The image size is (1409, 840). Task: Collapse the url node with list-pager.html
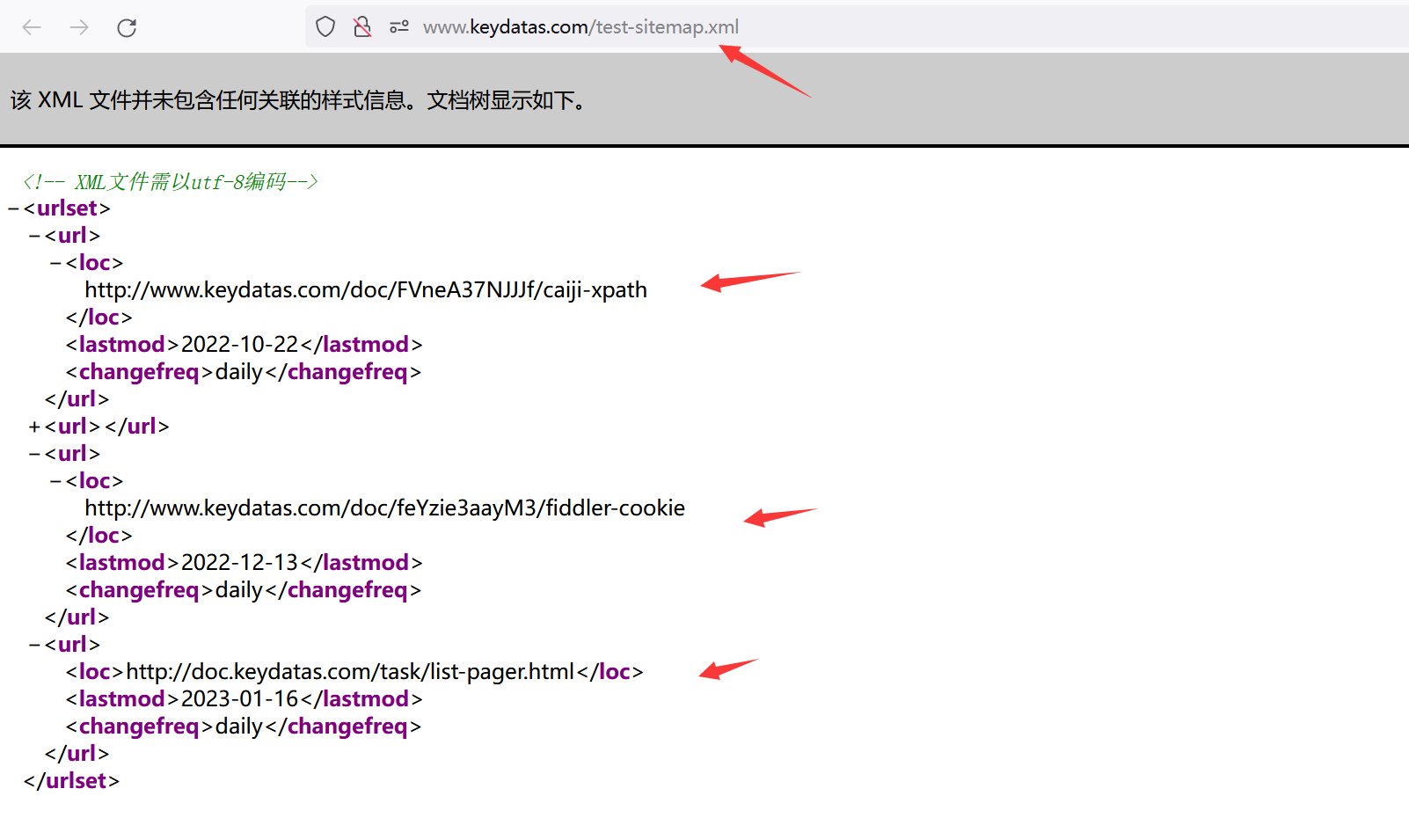(x=34, y=646)
